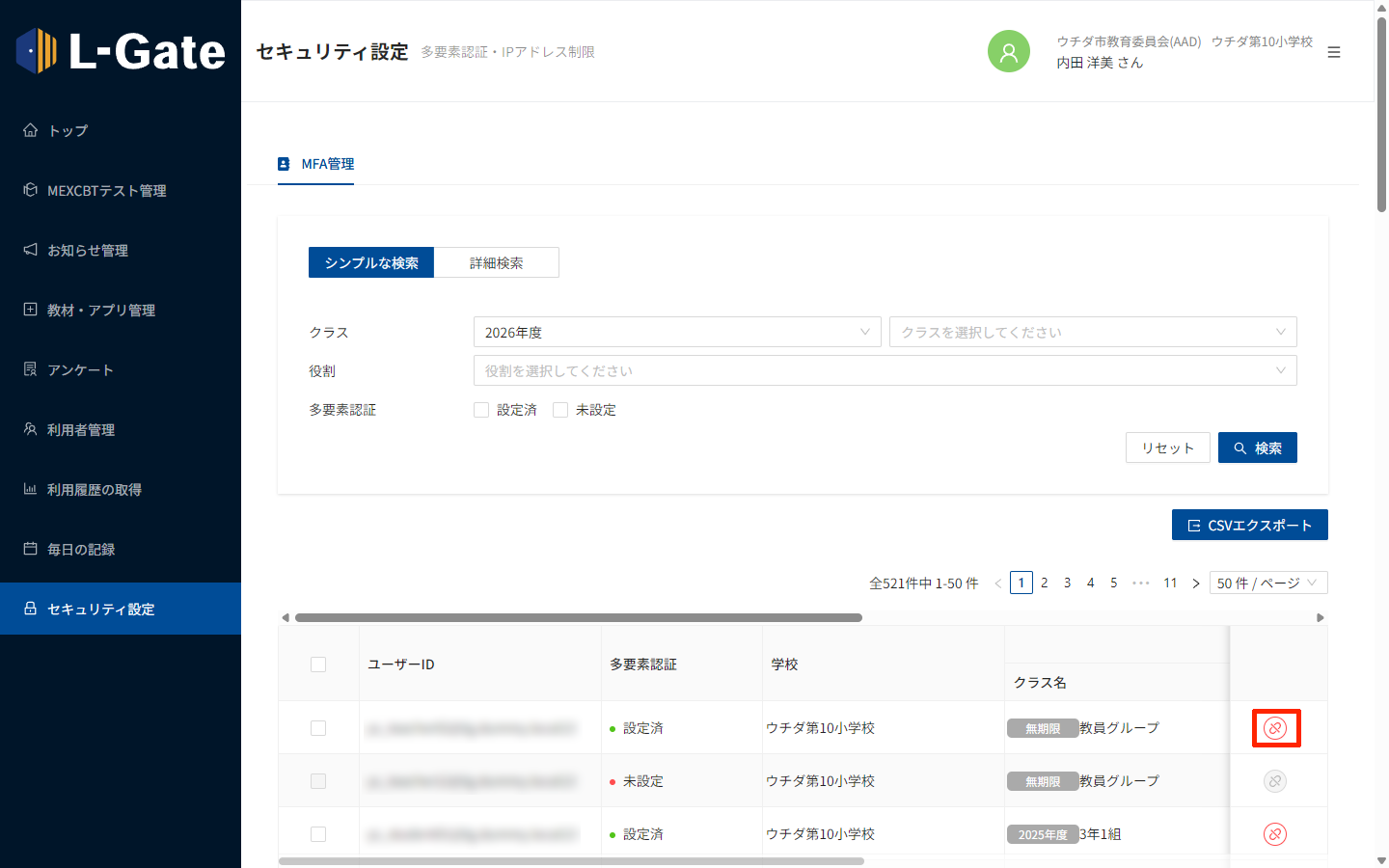Go to お知らせ管理 in the sidebar
This screenshot has height=868, width=1389.
[121, 250]
